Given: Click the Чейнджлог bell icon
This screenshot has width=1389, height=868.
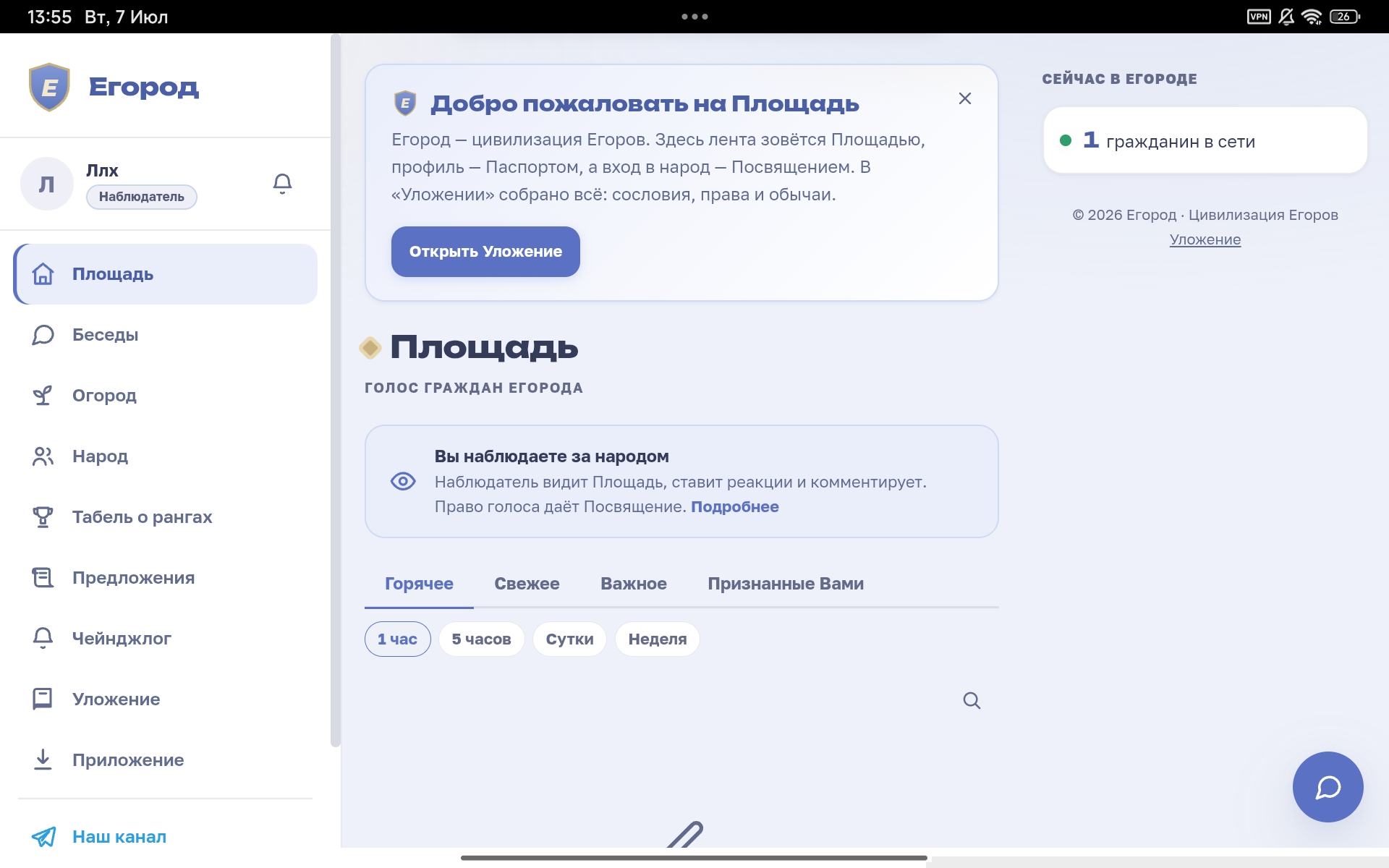Looking at the screenshot, I should [43, 639].
